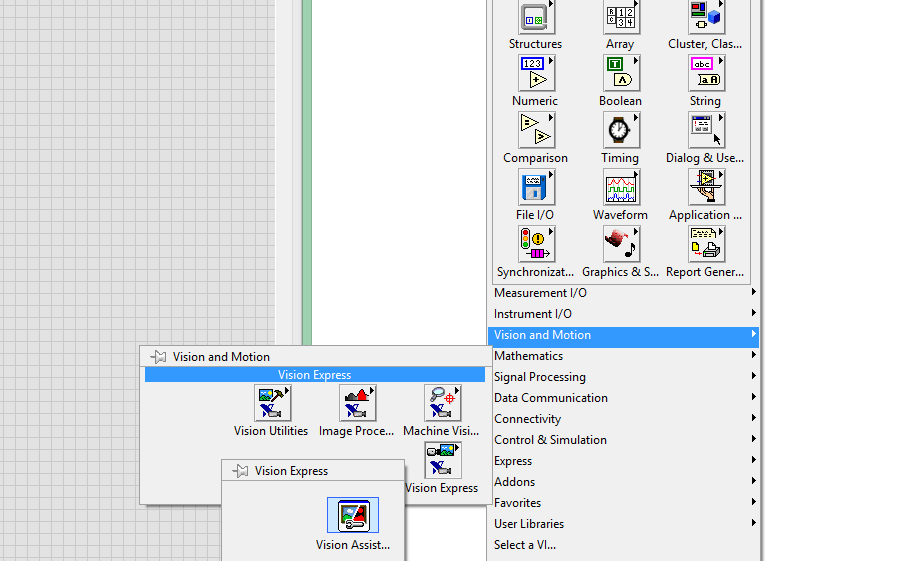Open the Vision Express subpalette icon

tap(442, 460)
